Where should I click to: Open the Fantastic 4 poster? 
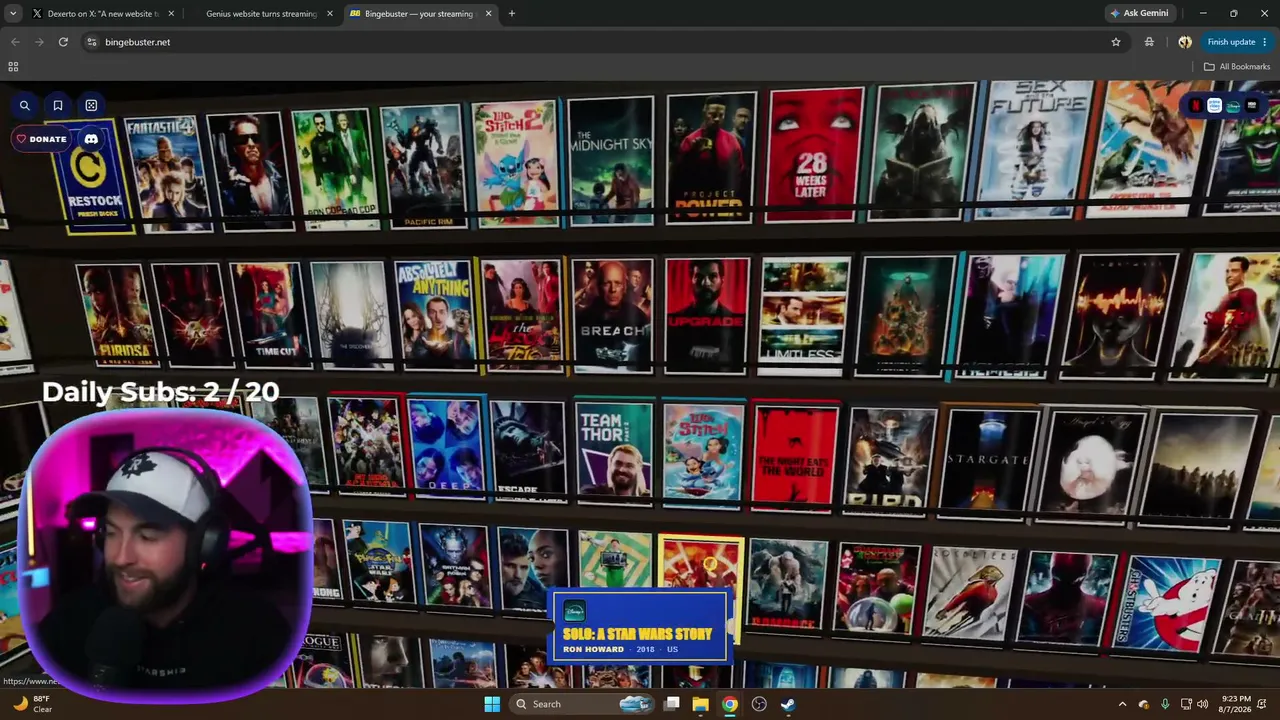pyautogui.click(x=167, y=174)
